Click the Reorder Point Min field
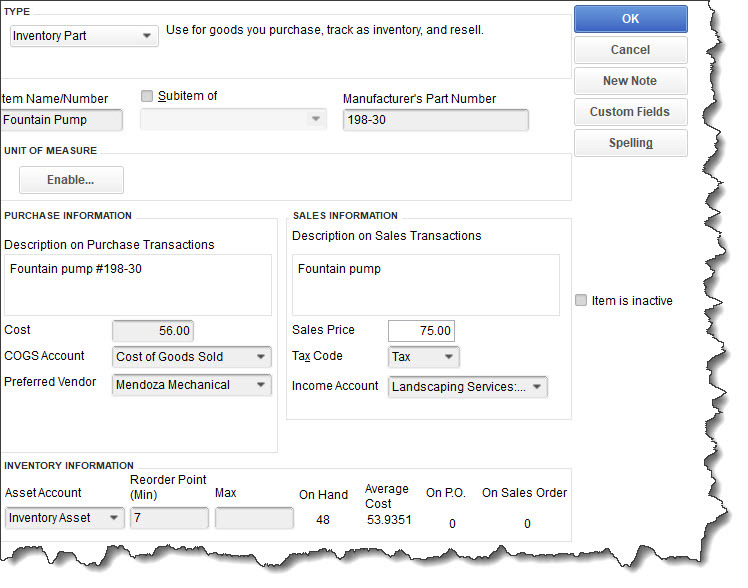The image size is (748, 588). point(169,518)
